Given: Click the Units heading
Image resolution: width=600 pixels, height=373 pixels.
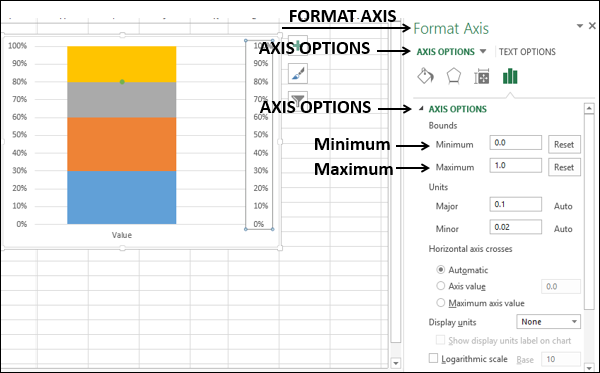Looking at the screenshot, I should (438, 187).
